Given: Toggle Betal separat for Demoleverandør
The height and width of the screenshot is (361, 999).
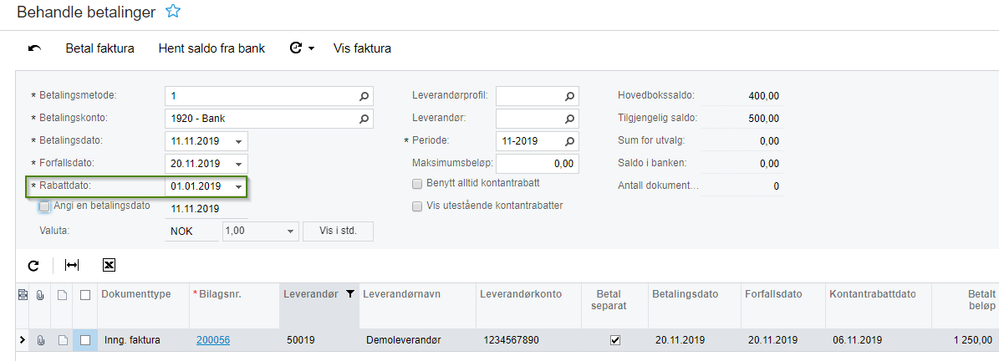Looking at the screenshot, I should [x=615, y=341].
